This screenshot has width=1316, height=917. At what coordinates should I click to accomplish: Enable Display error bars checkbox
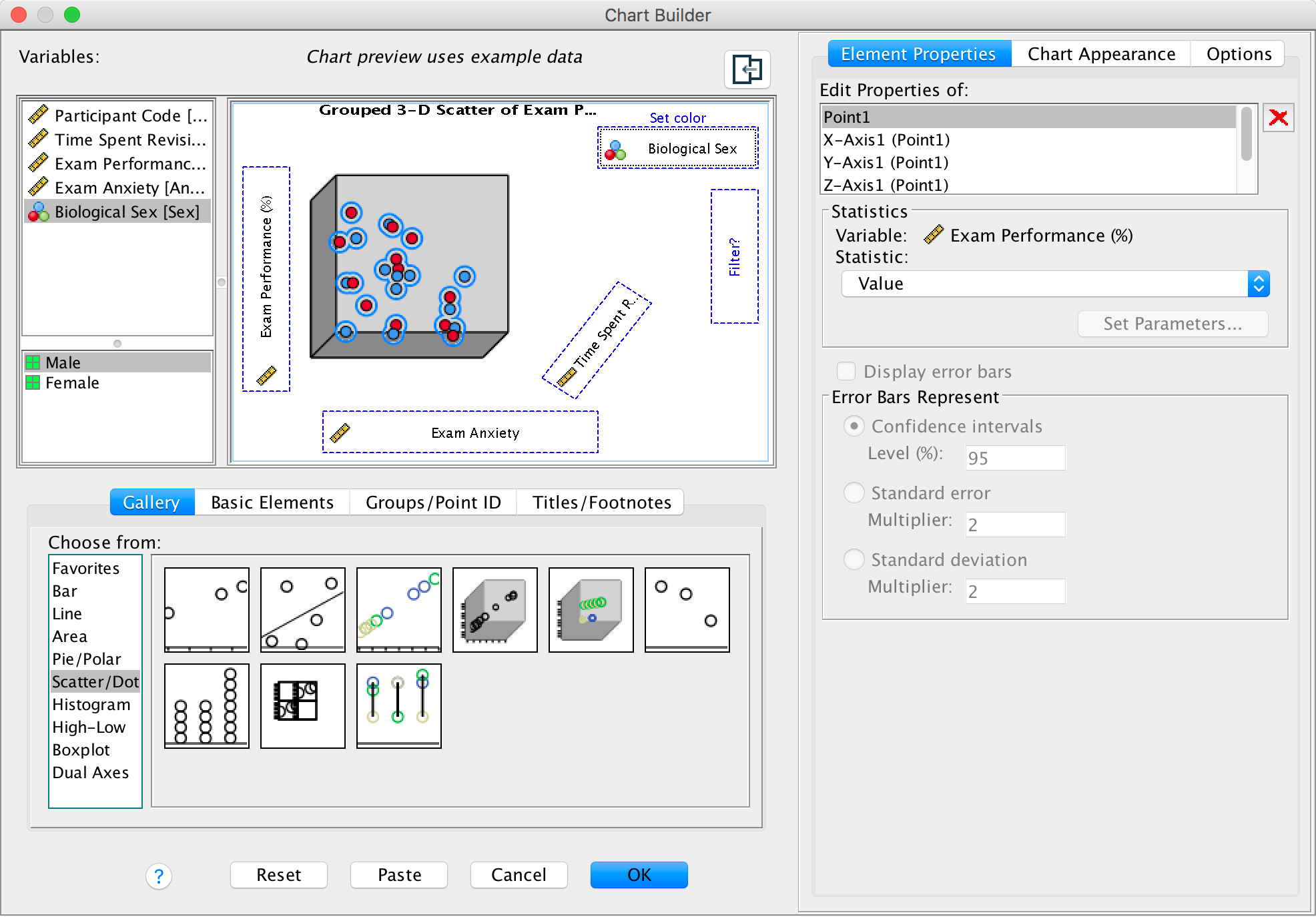click(846, 371)
